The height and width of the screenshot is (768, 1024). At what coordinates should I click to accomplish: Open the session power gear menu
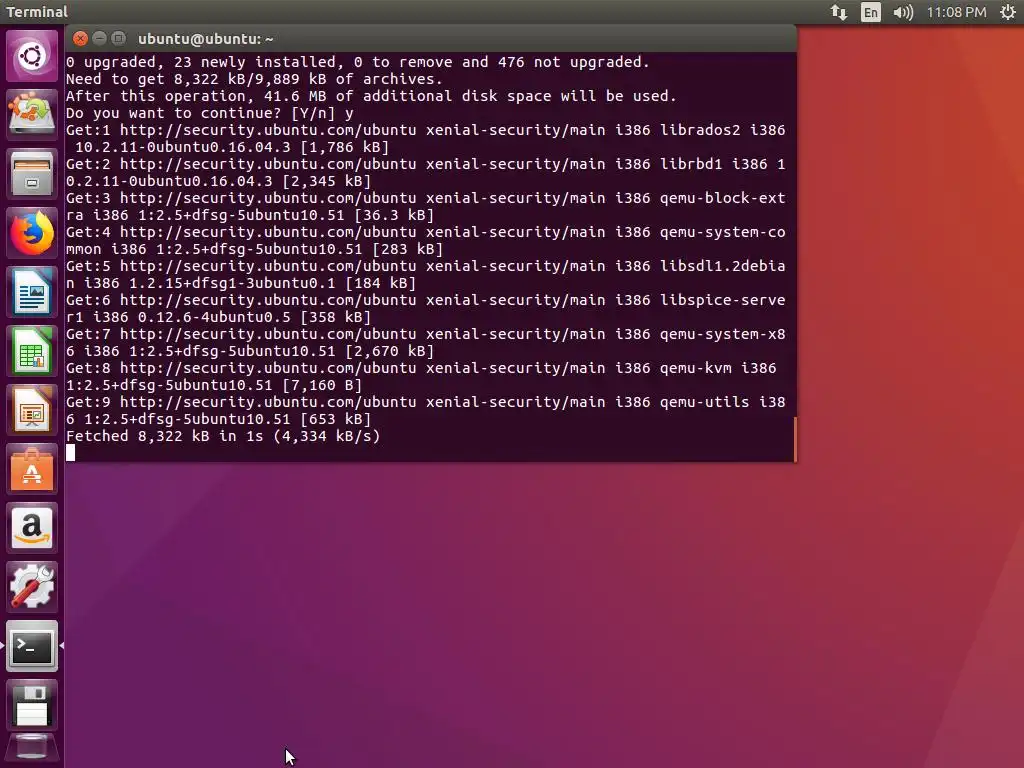[x=1008, y=12]
